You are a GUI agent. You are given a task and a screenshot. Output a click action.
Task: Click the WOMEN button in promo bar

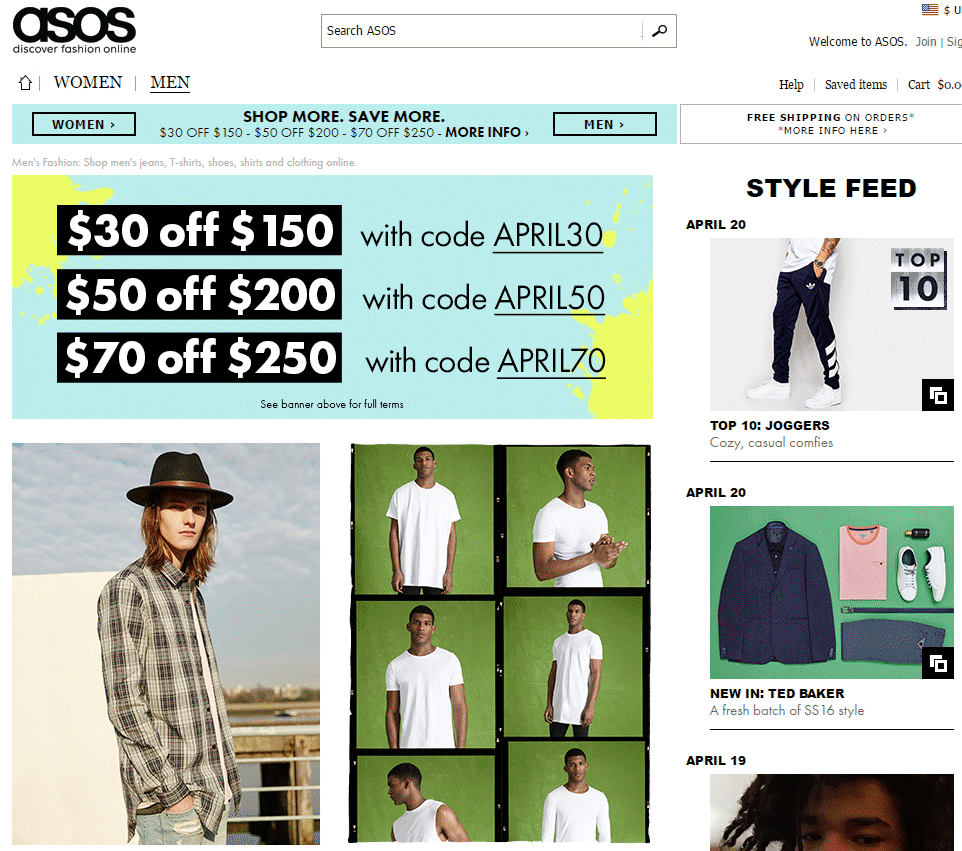pyautogui.click(x=83, y=124)
